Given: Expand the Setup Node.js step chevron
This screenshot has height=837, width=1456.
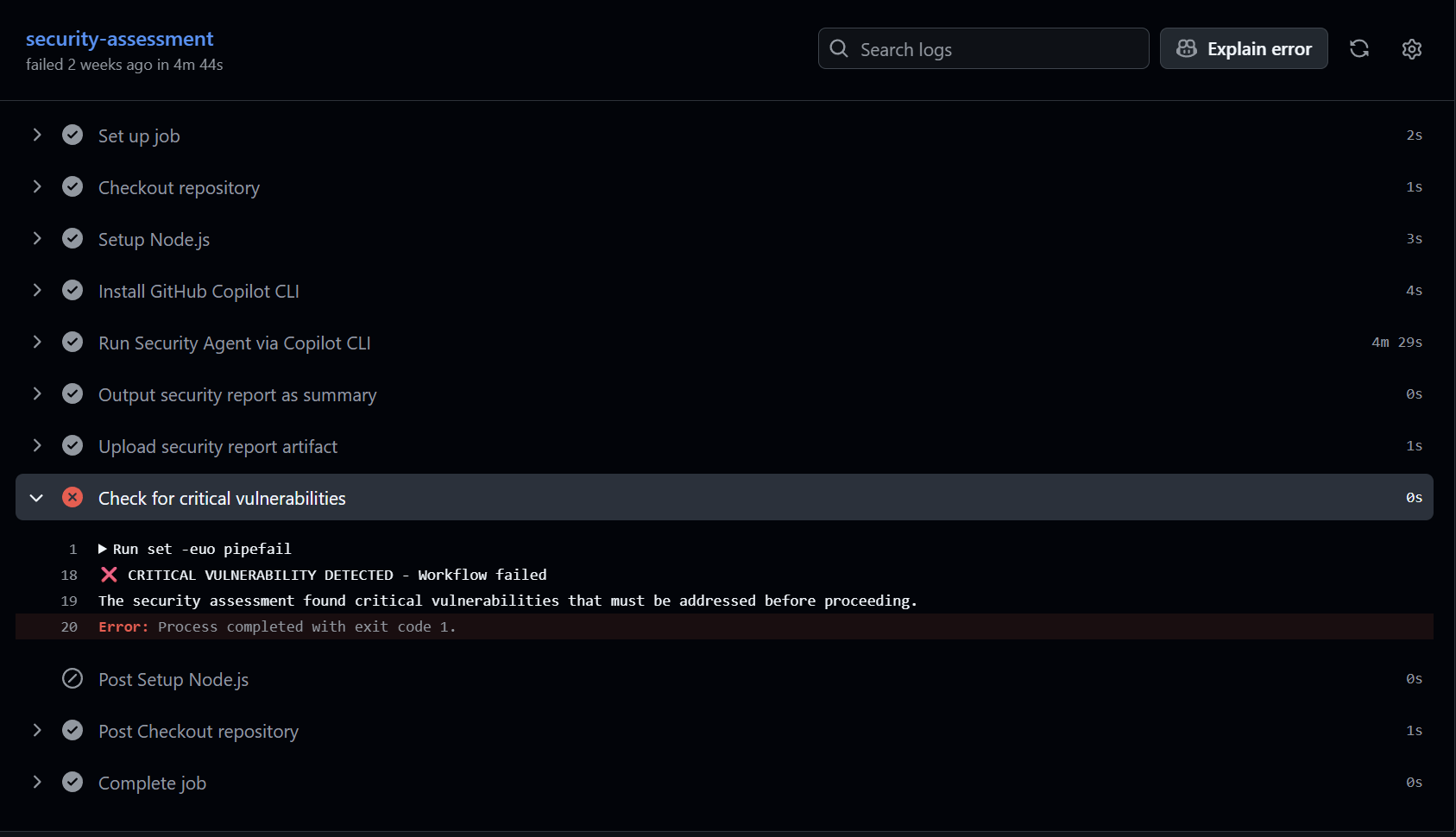Looking at the screenshot, I should [x=37, y=238].
